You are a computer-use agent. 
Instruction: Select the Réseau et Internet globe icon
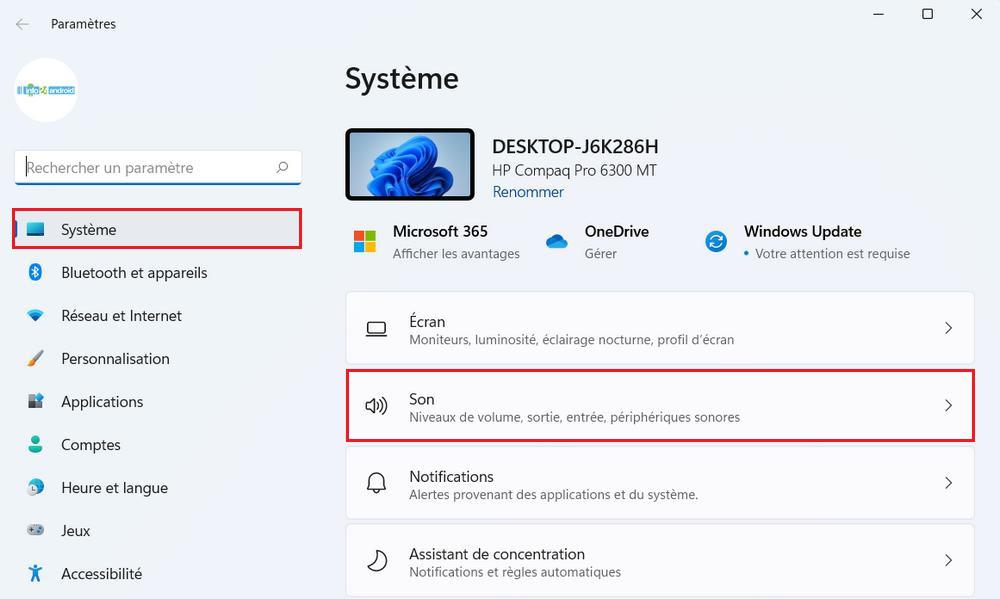34,315
